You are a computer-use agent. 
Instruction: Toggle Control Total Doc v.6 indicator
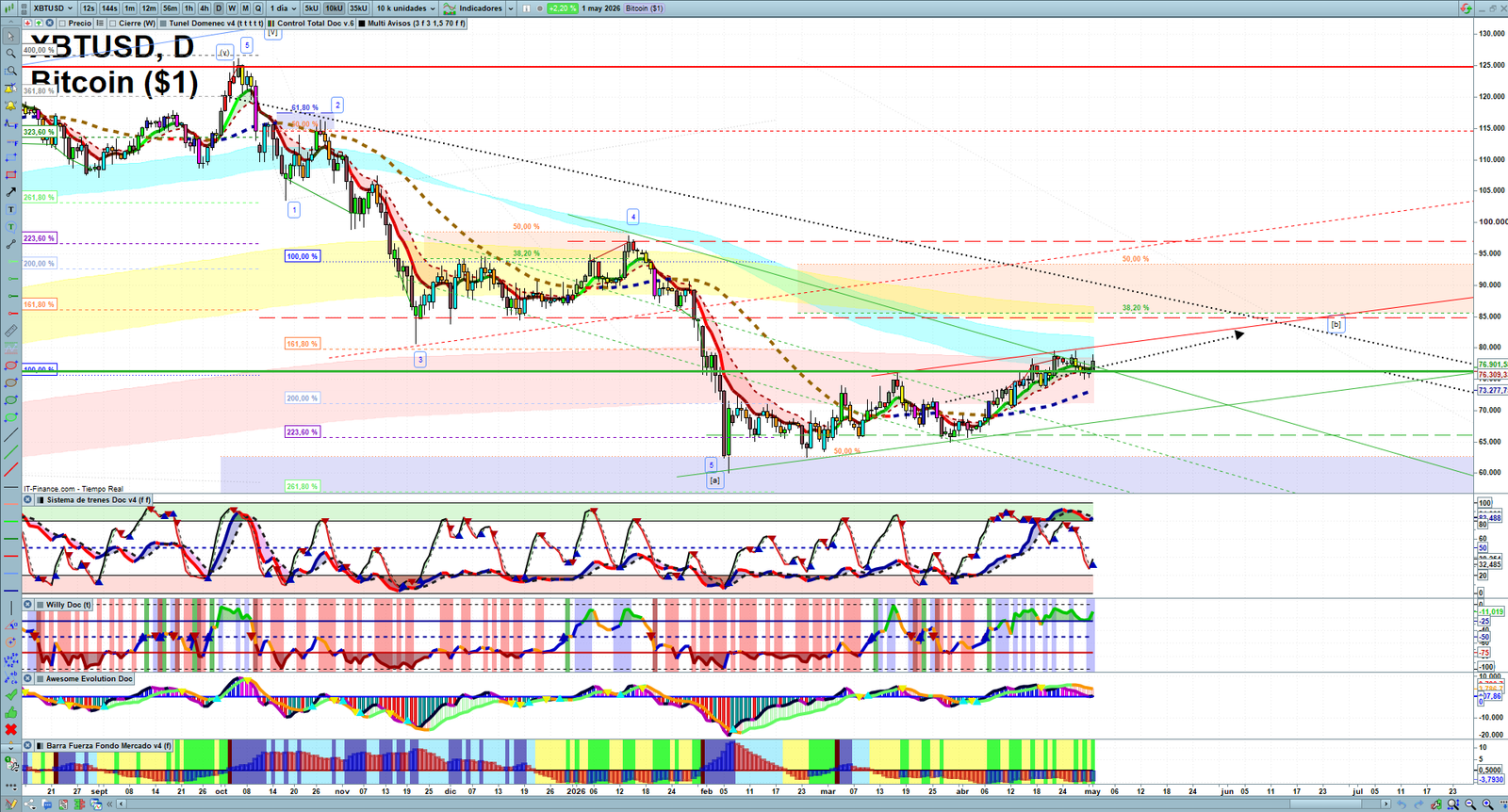[270, 23]
